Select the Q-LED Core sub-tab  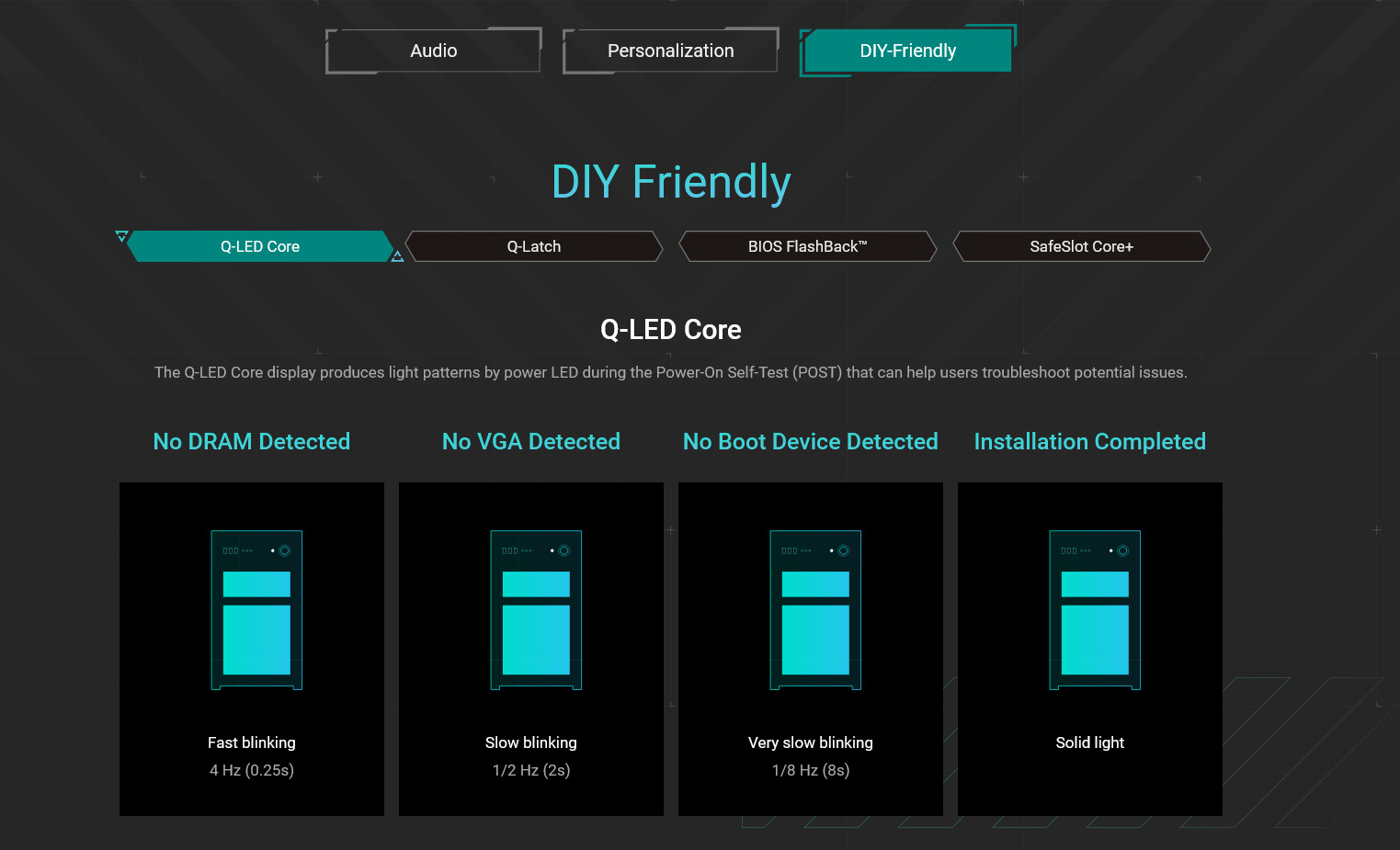point(260,246)
